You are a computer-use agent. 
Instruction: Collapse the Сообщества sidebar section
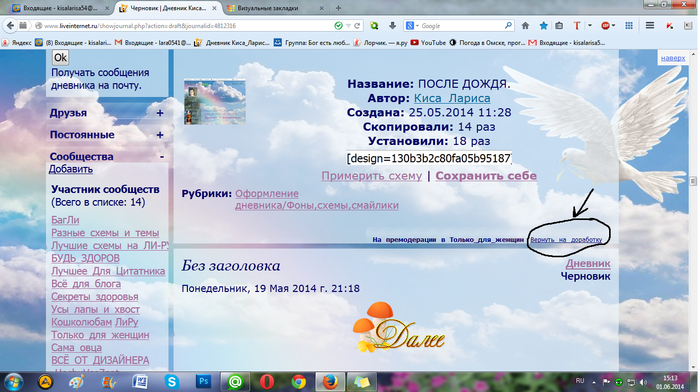pos(162,157)
